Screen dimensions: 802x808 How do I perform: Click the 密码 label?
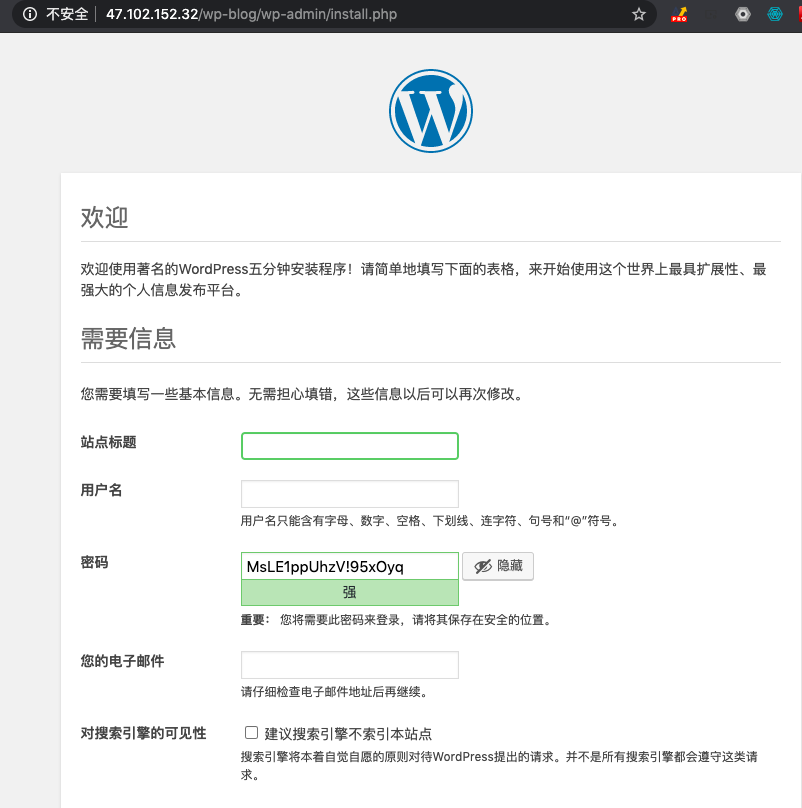(x=94, y=562)
